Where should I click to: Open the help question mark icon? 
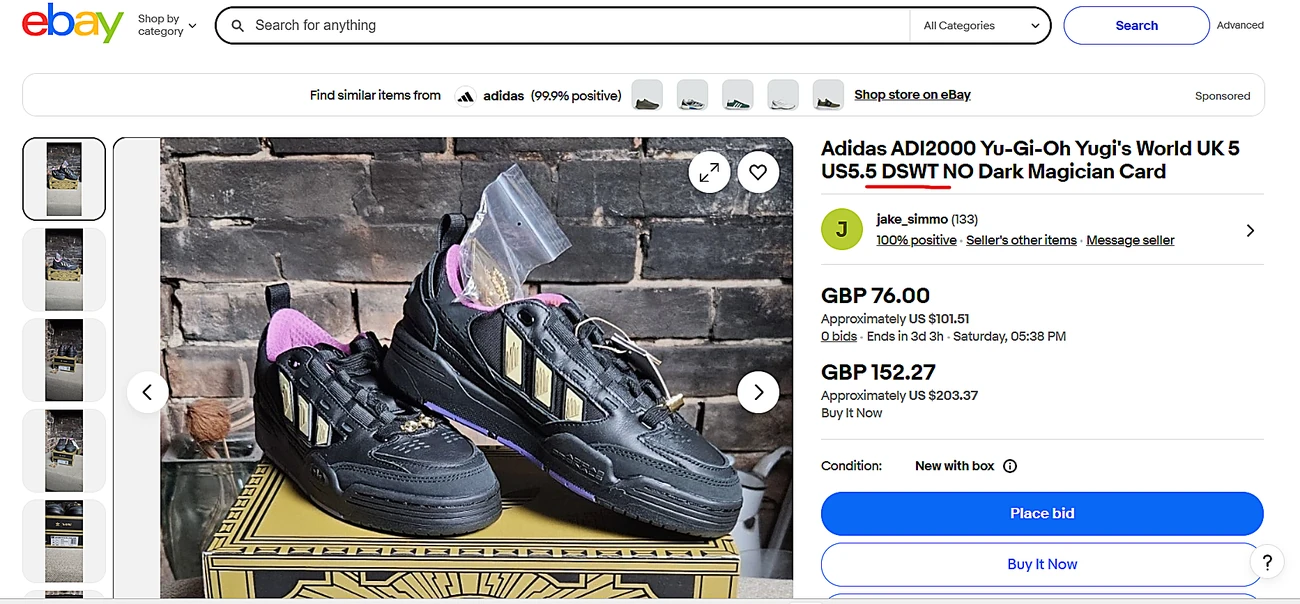tap(1266, 562)
